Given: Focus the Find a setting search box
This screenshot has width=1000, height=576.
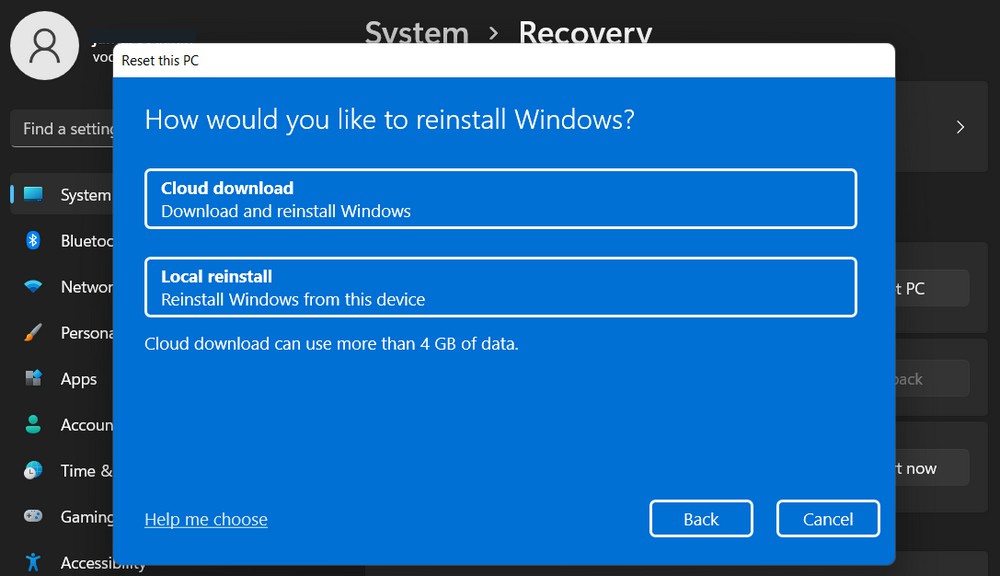Looking at the screenshot, I should [x=62, y=128].
